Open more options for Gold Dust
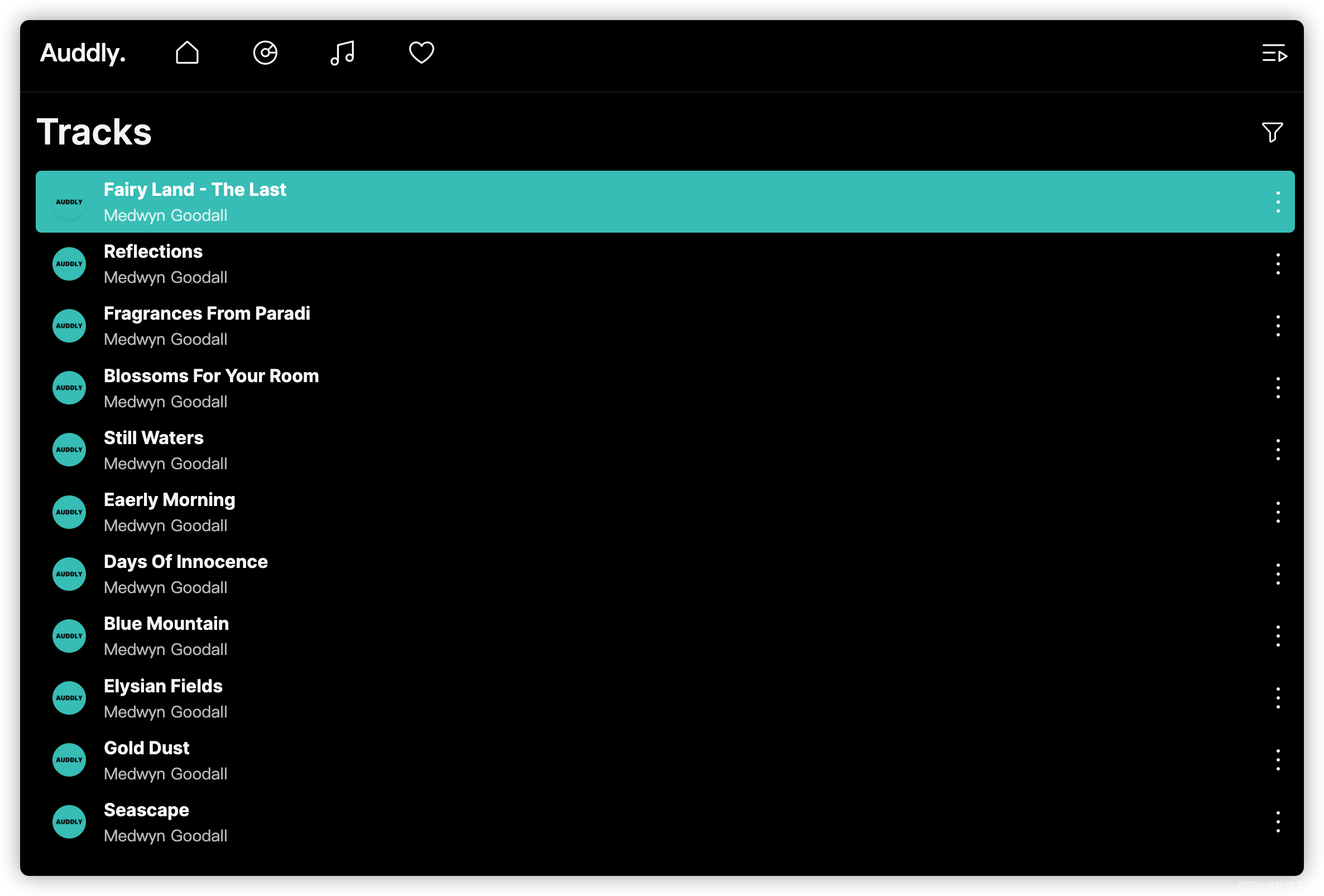Viewport: 1324px width, 896px height. tap(1278, 760)
